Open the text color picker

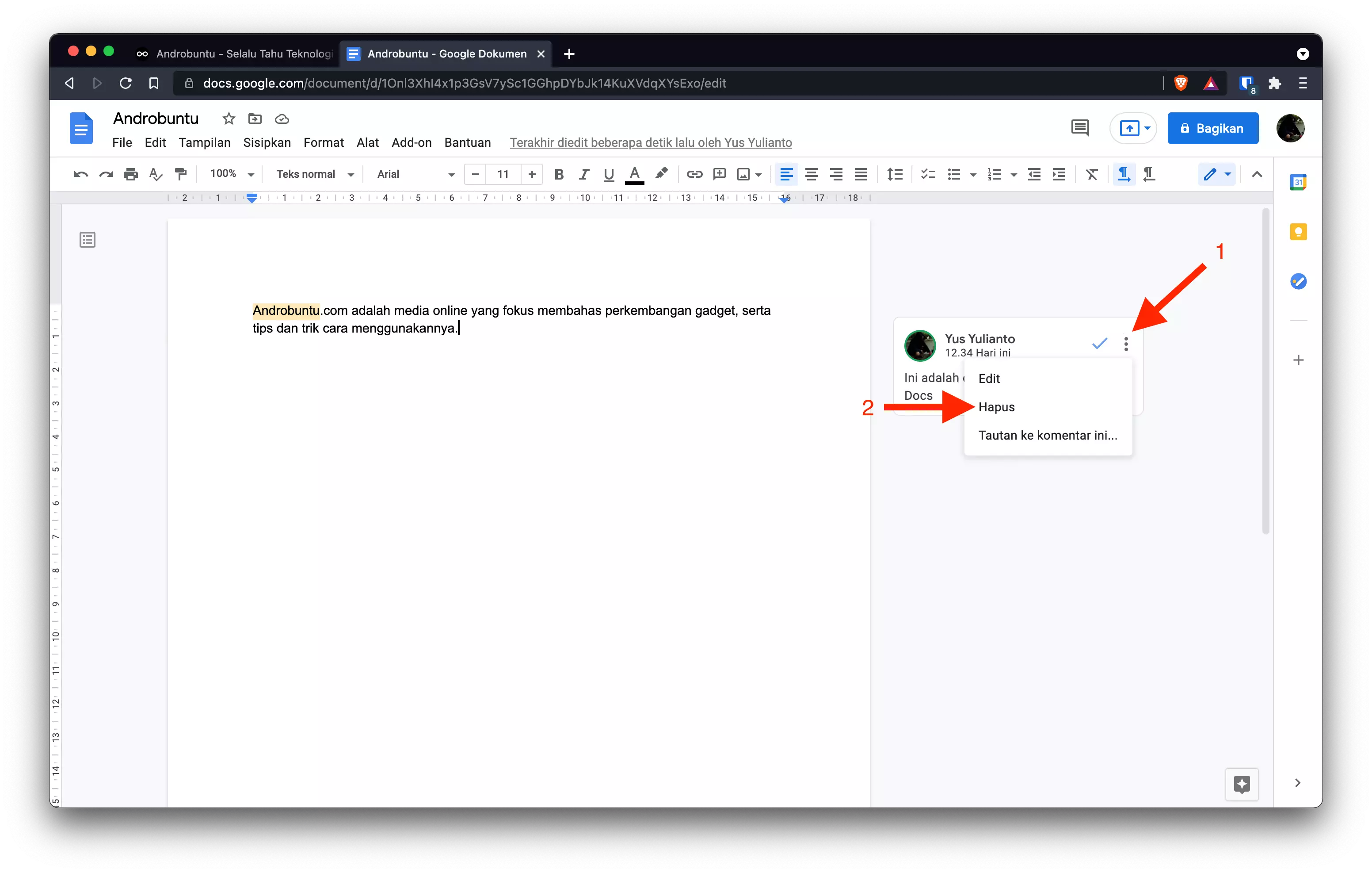click(634, 175)
